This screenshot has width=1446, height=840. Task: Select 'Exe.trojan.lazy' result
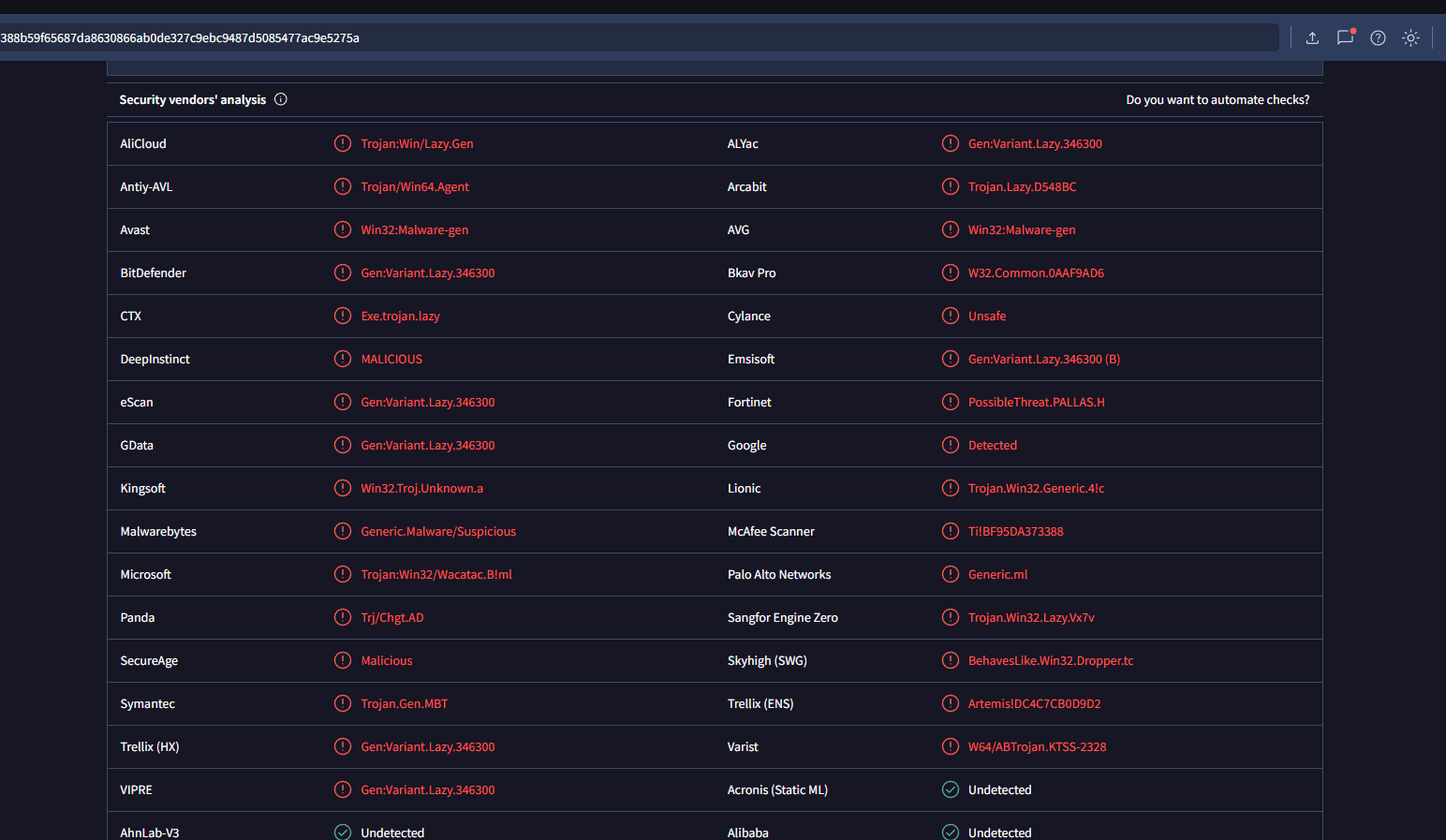coord(400,317)
